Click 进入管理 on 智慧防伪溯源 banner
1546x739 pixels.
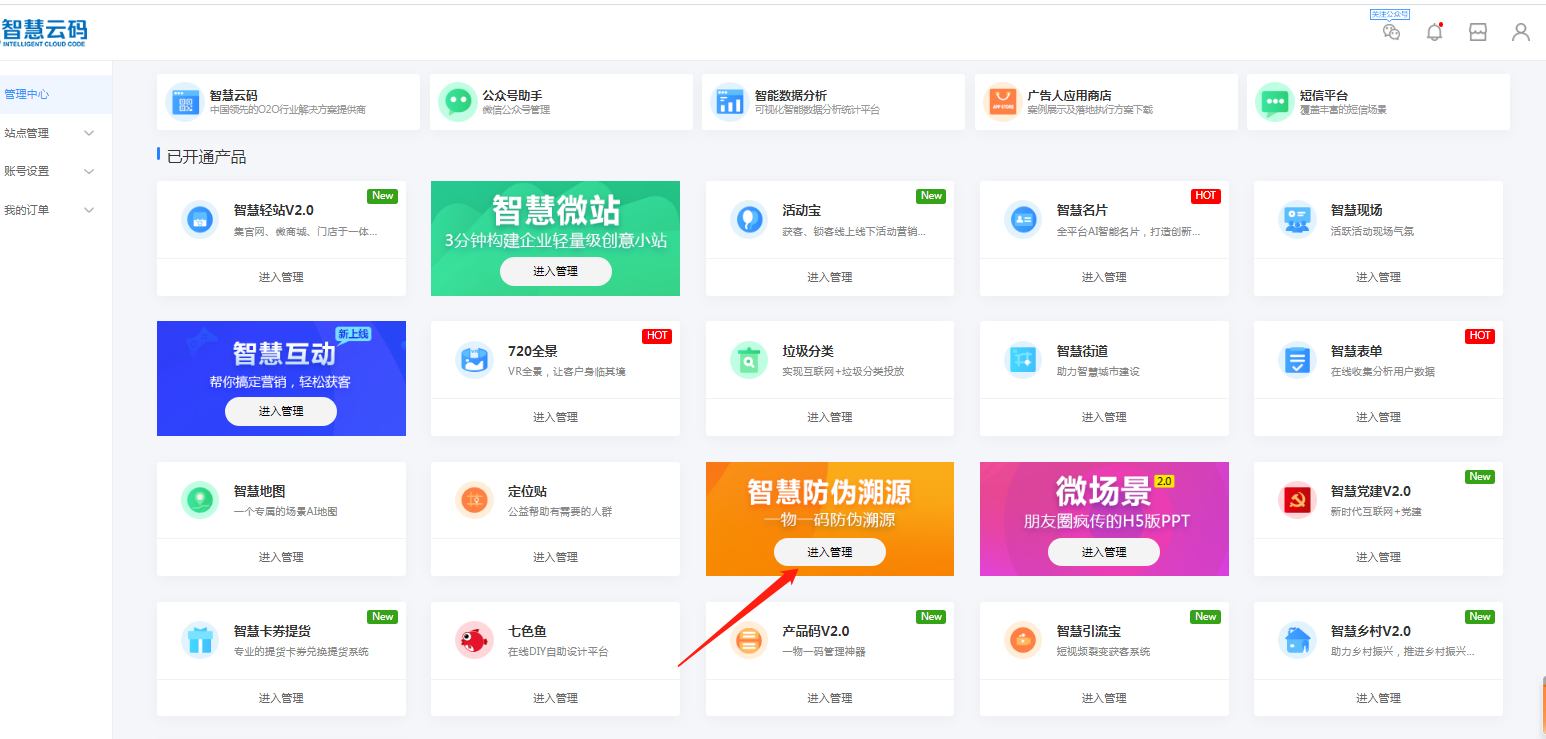(x=829, y=552)
